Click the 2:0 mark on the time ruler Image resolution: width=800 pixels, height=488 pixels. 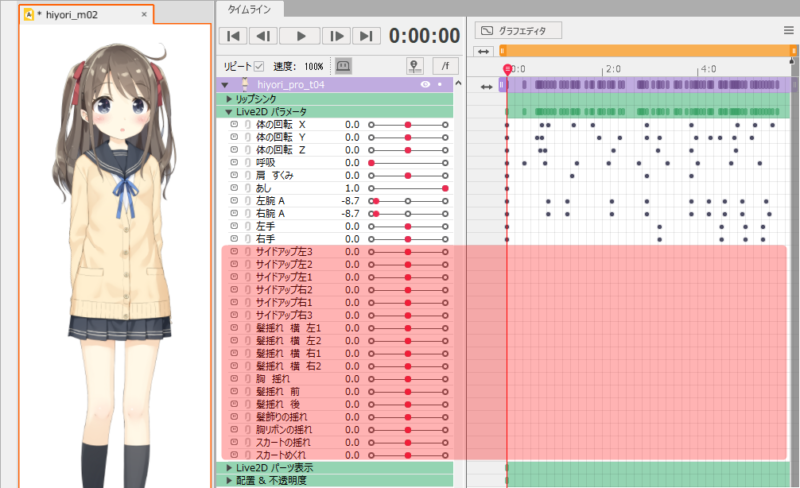(613, 69)
